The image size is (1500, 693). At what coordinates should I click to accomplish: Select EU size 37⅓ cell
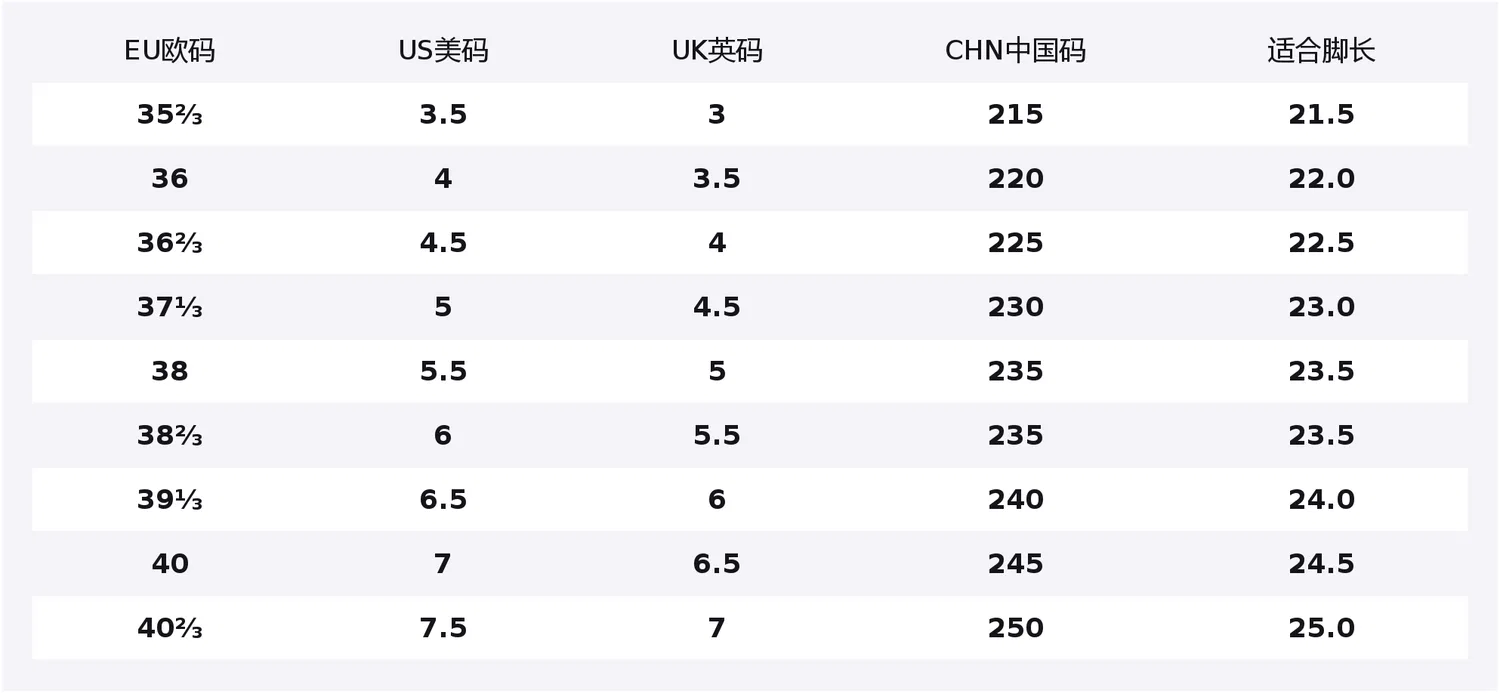(169, 307)
